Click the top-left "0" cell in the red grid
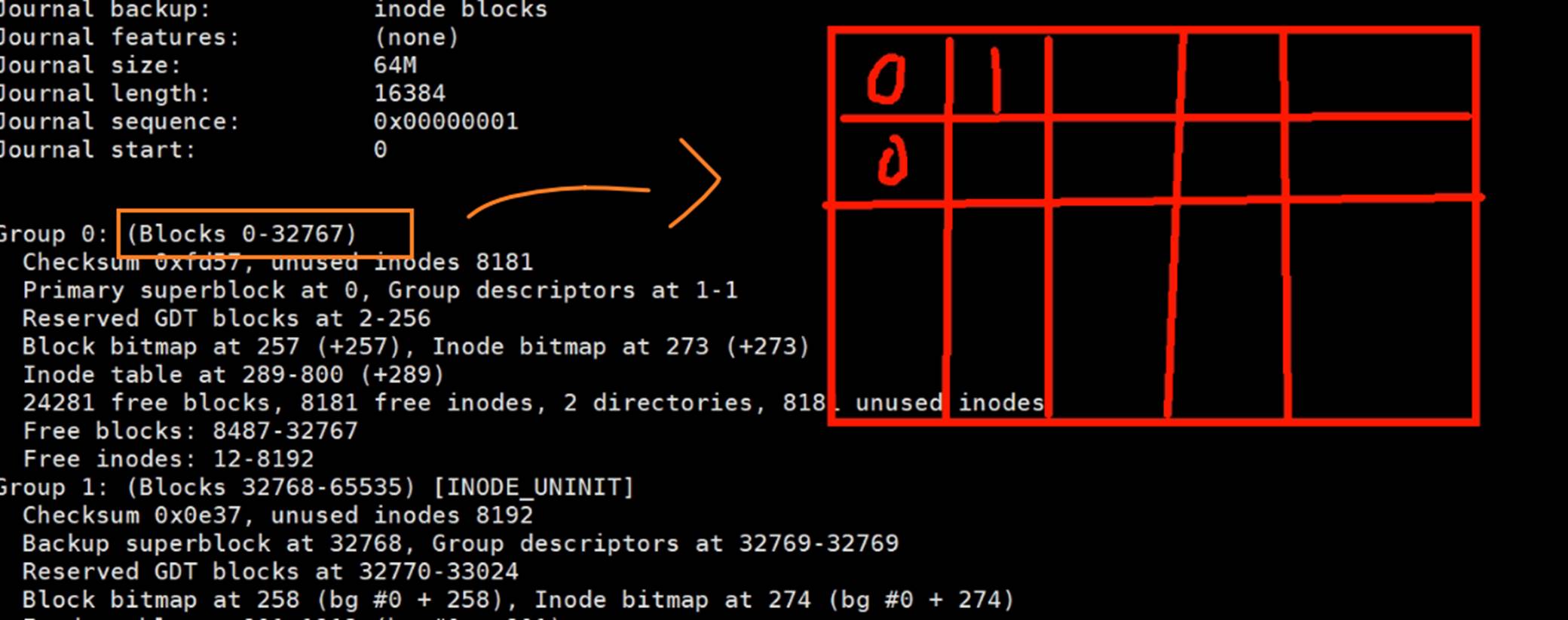The image size is (1568, 620). [x=887, y=80]
